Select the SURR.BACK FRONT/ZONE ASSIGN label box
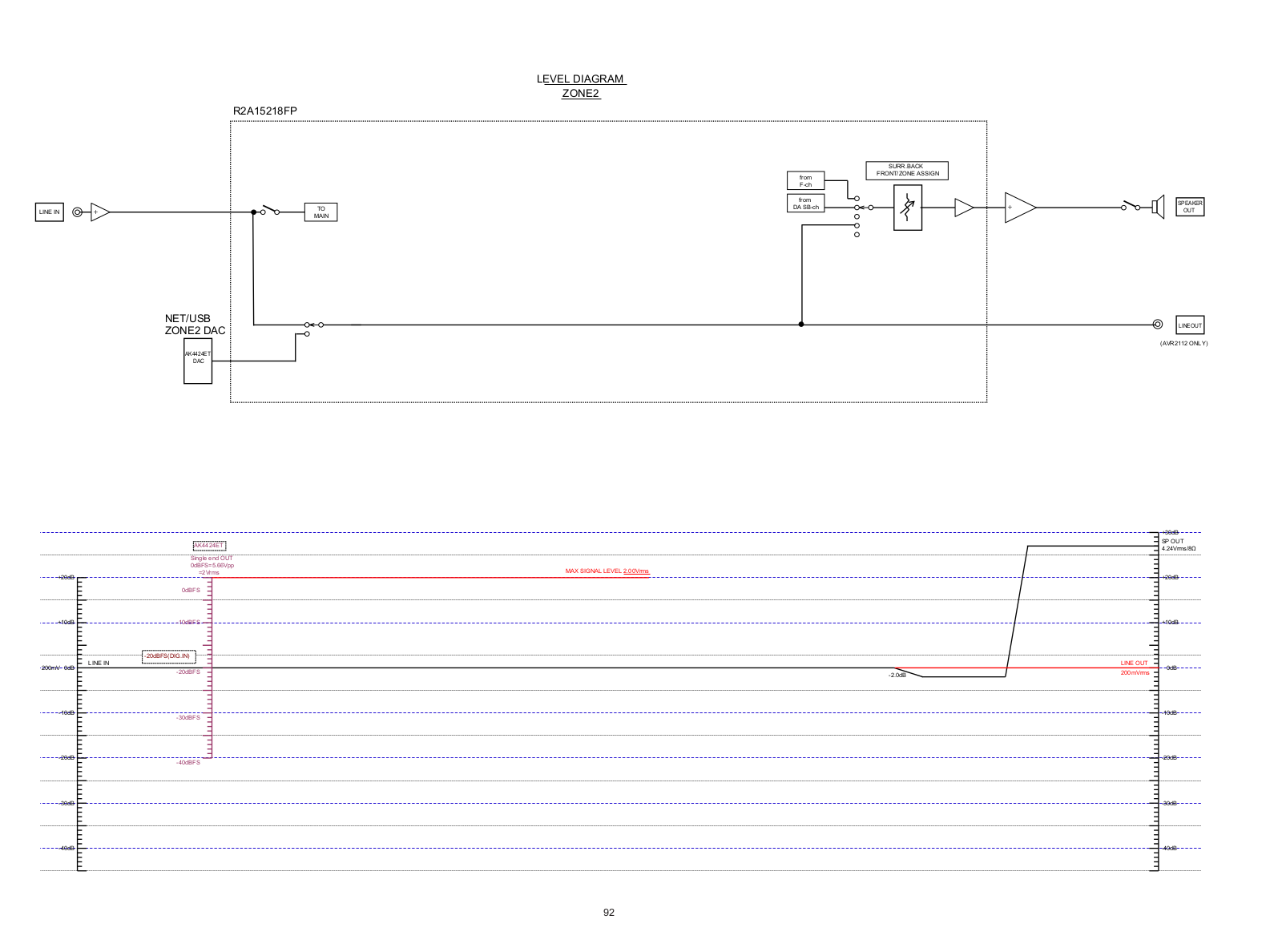 [907, 170]
